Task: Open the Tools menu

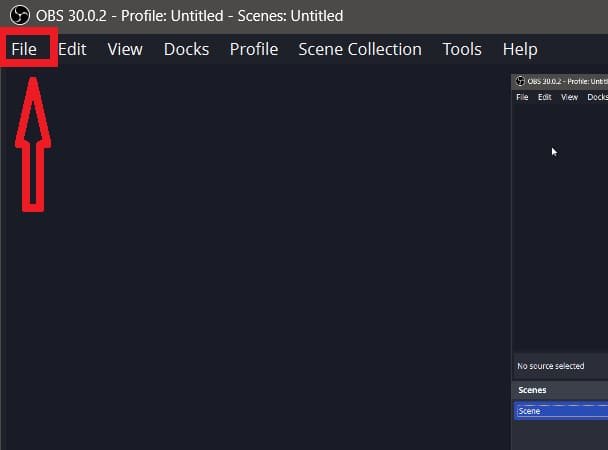Action: [462, 49]
